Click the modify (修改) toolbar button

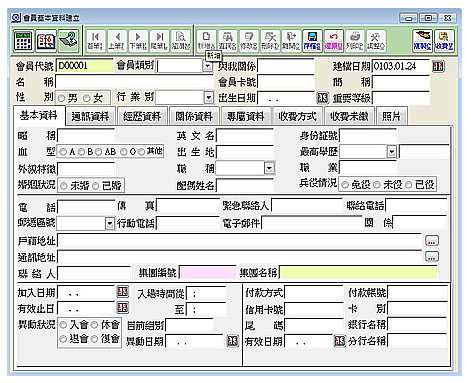pos(249,41)
